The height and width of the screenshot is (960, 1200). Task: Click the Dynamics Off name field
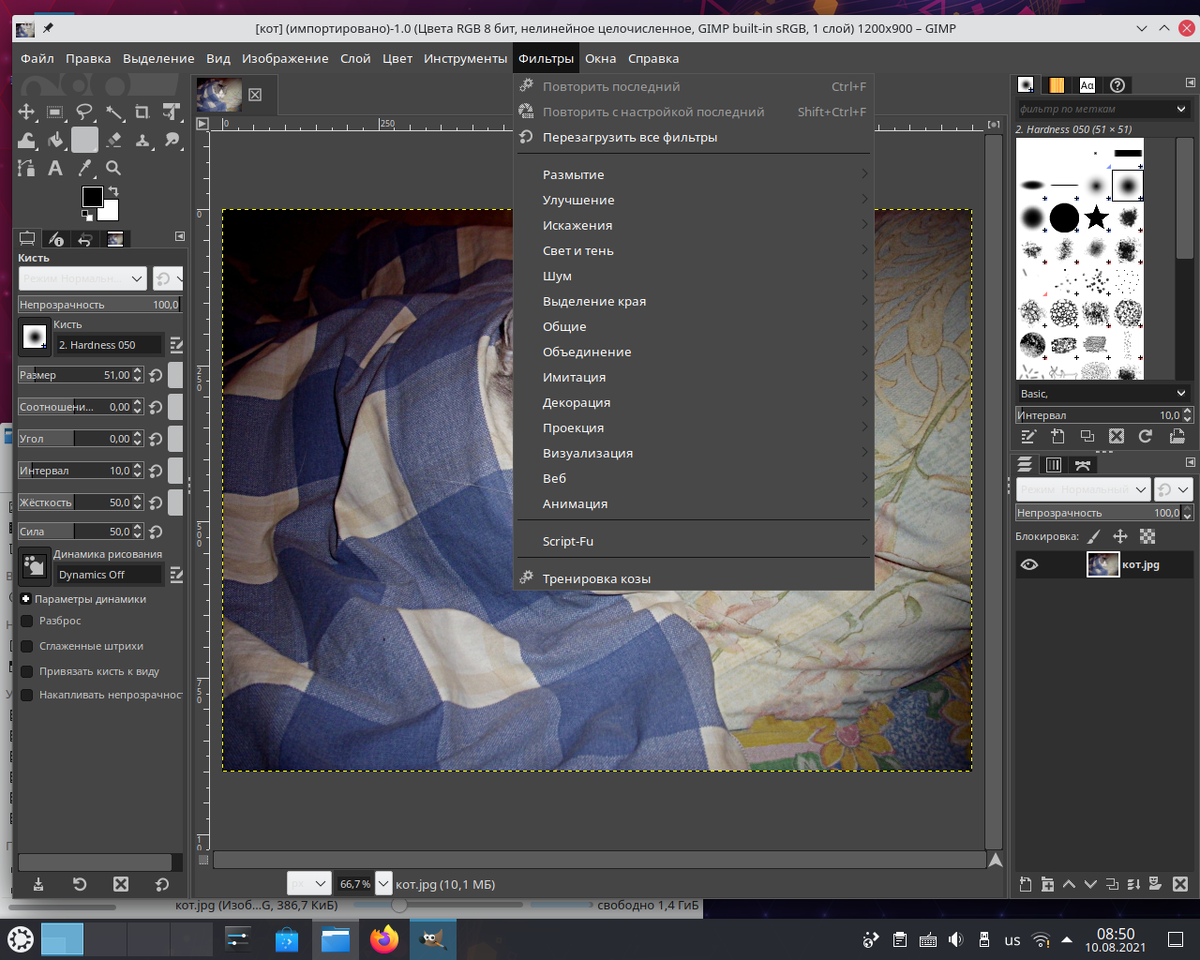pyautogui.click(x=109, y=575)
